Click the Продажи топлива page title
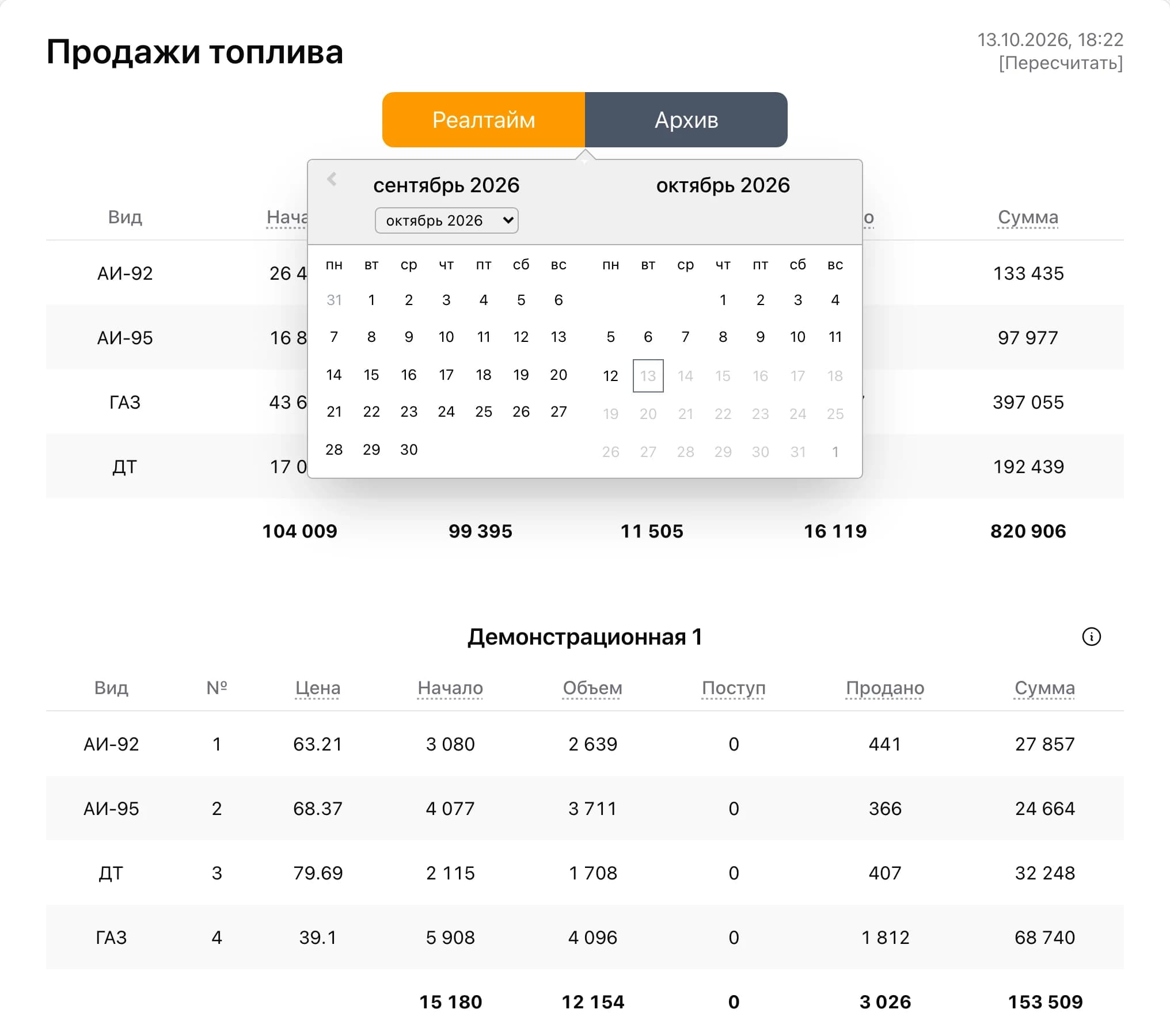 coord(195,52)
